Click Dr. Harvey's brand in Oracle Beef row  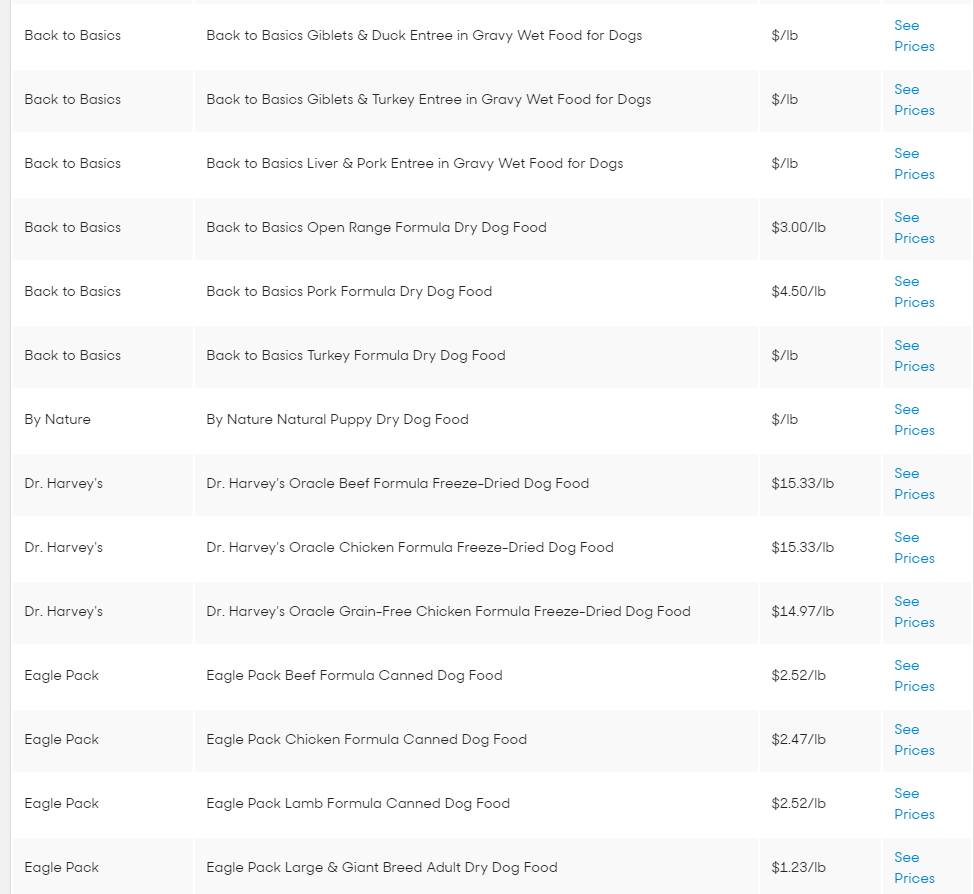[x=63, y=483]
